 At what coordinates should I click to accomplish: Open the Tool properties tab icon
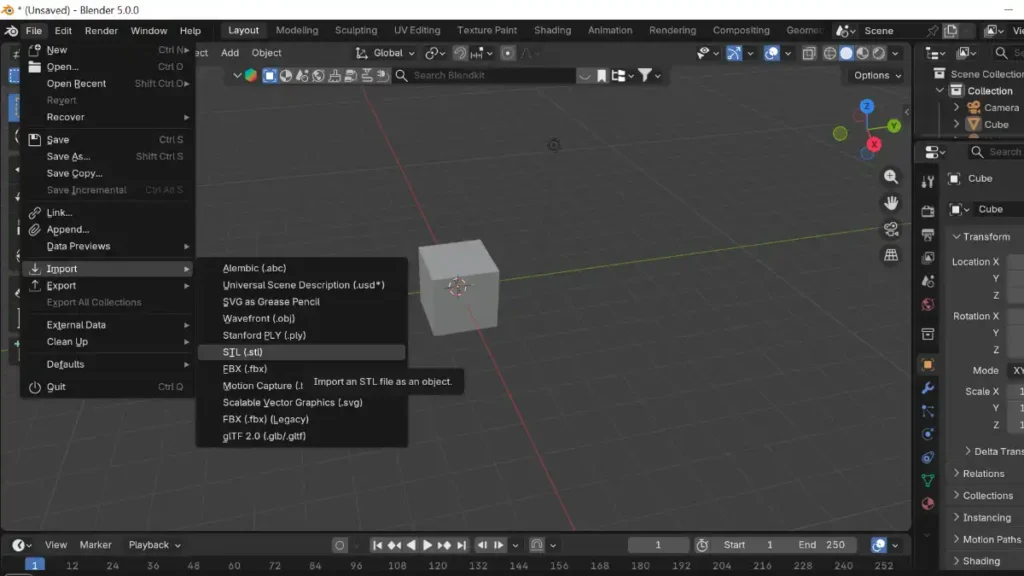tap(927, 182)
